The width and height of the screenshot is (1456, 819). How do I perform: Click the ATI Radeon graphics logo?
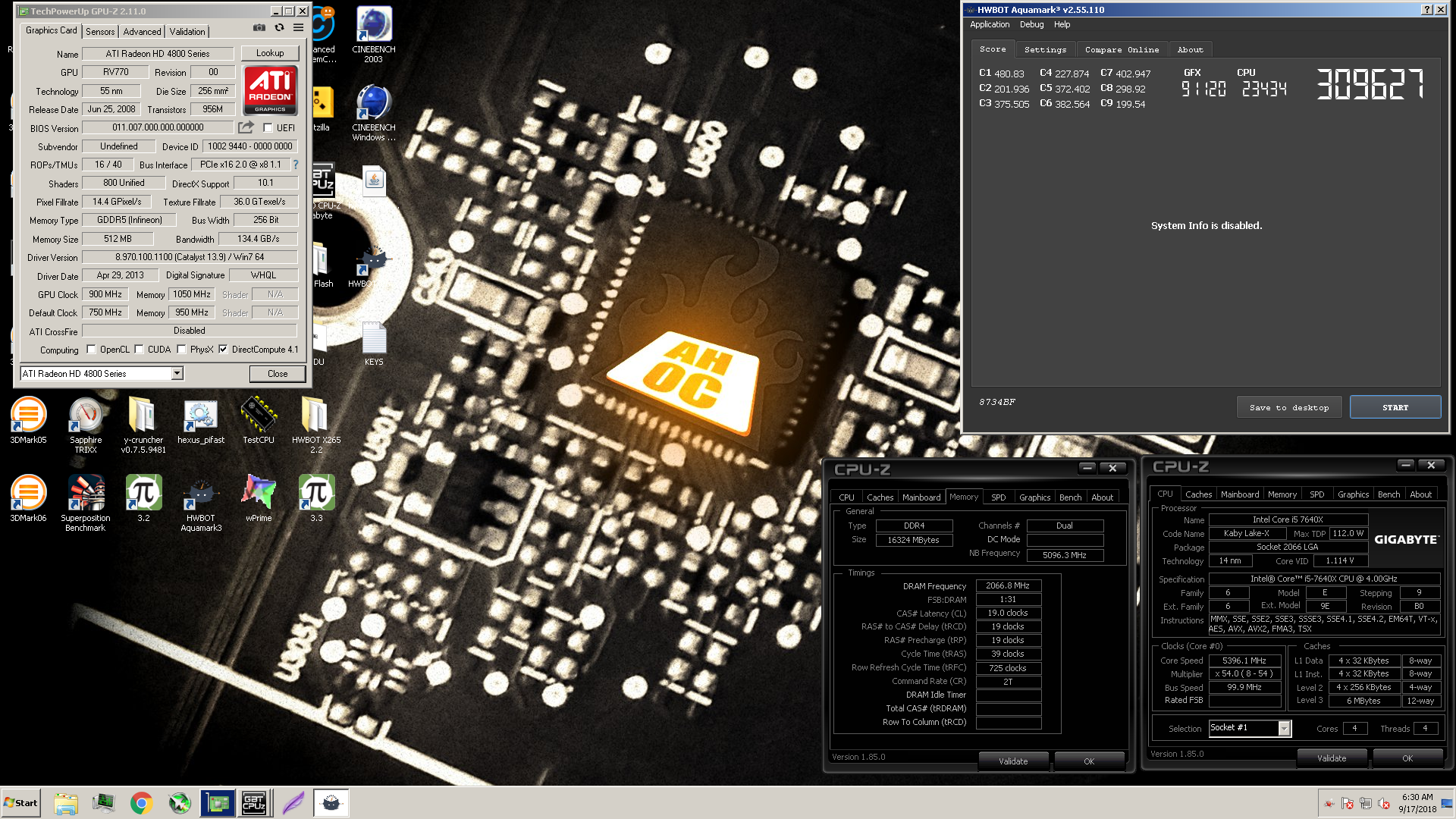pyautogui.click(x=270, y=90)
